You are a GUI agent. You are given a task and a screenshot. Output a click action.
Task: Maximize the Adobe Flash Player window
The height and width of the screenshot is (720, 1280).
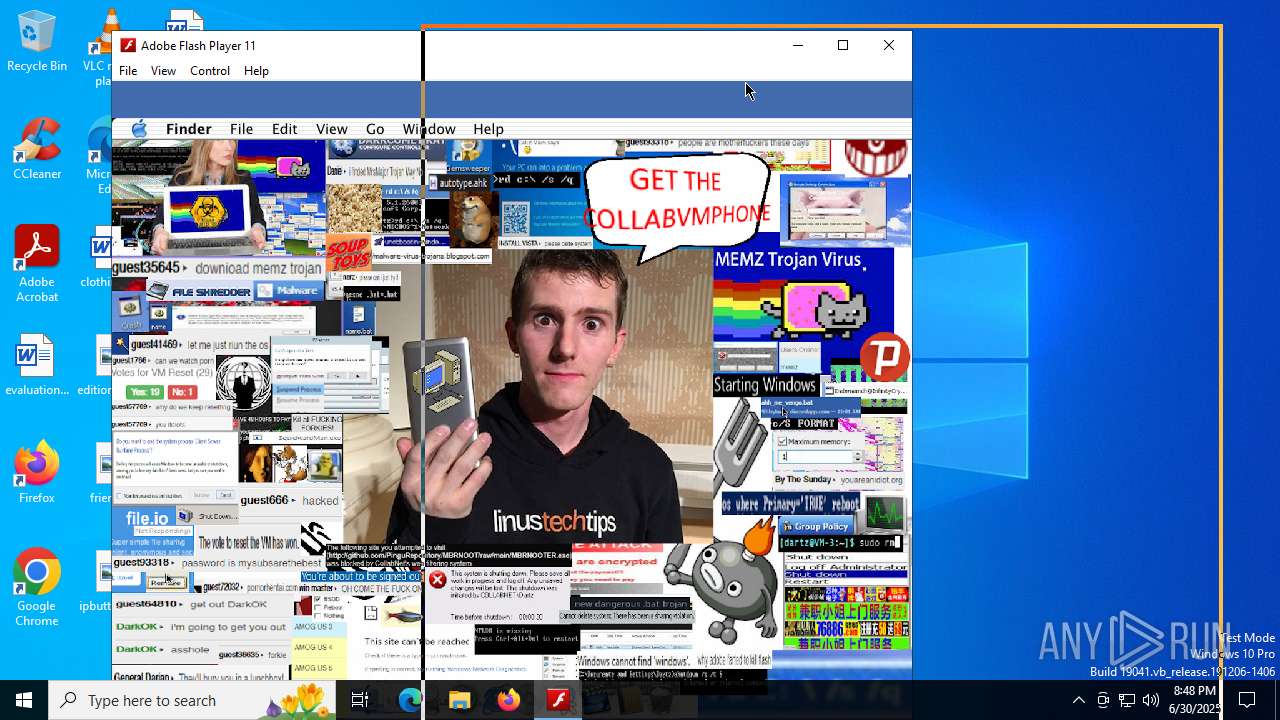tap(843, 45)
